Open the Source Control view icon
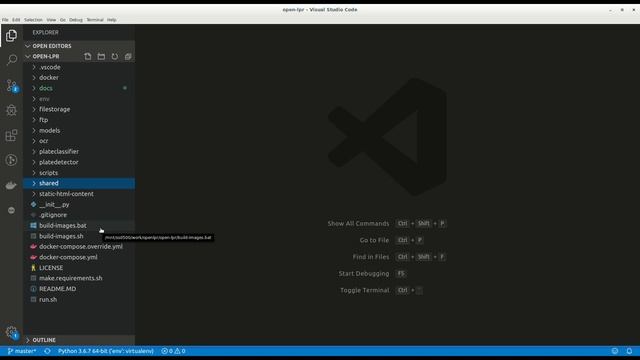Screen dimensions: 640x360 (x=11, y=86)
